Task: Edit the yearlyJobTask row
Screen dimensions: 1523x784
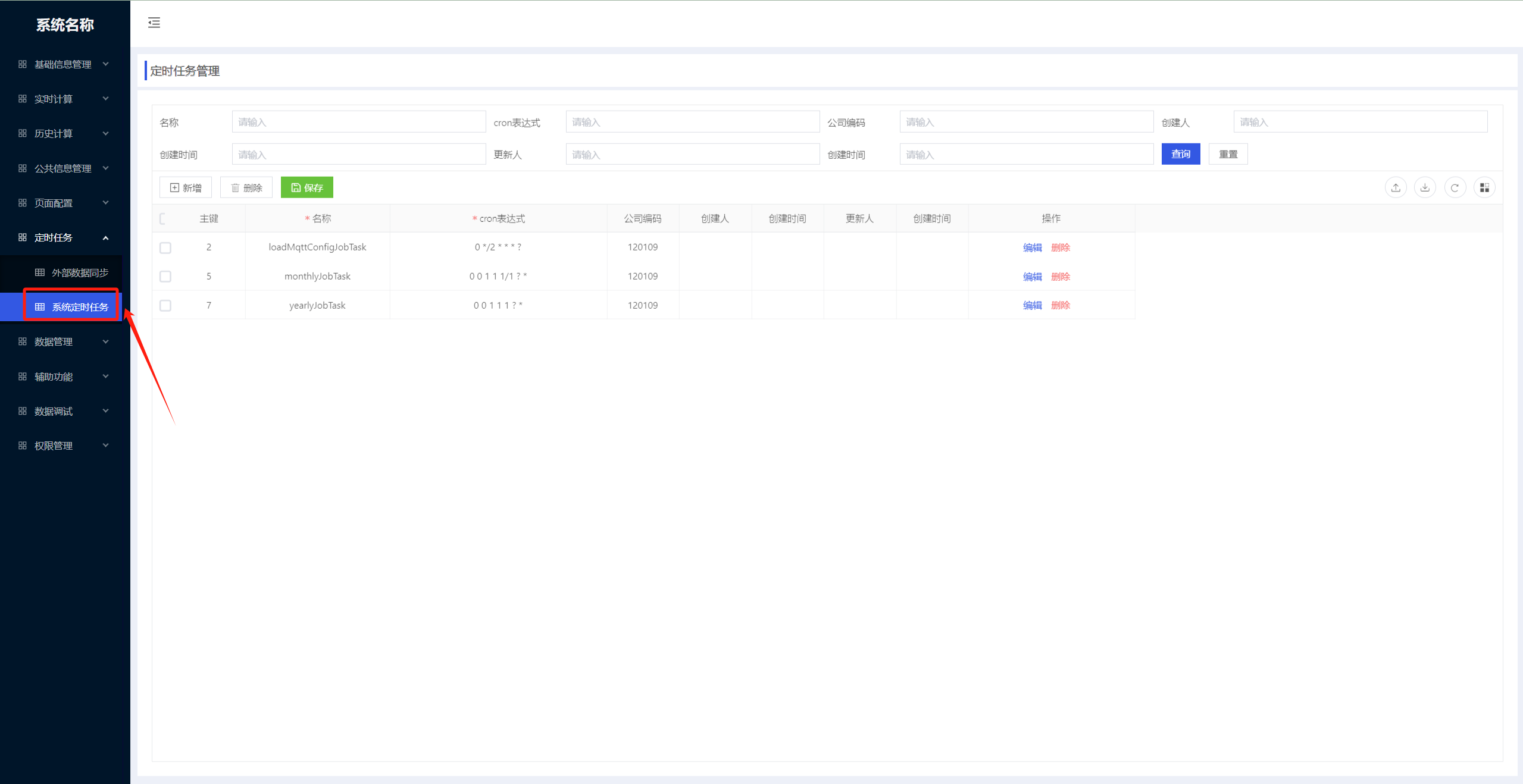Action: [1033, 305]
